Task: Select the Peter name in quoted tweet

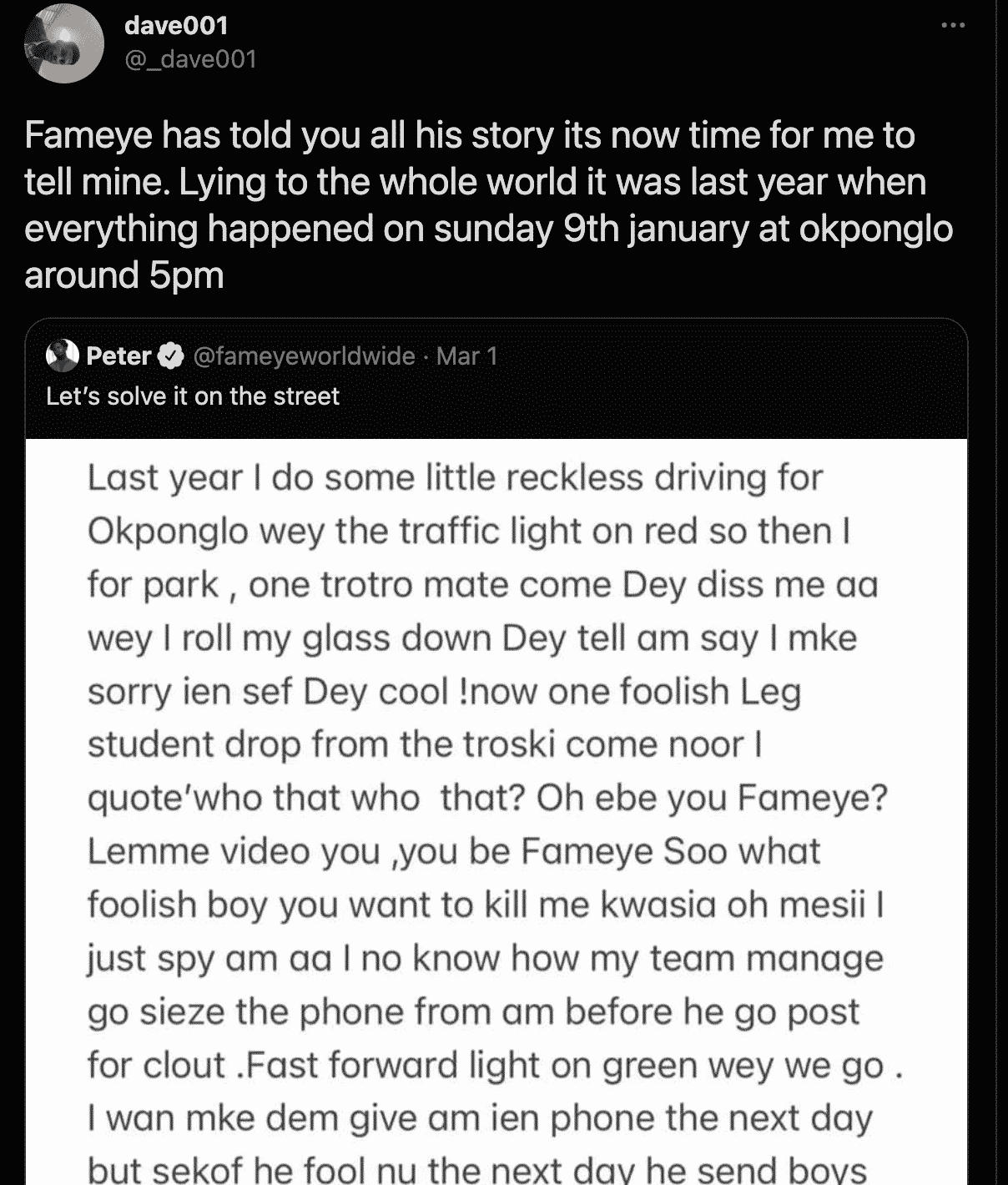Action: point(119,356)
